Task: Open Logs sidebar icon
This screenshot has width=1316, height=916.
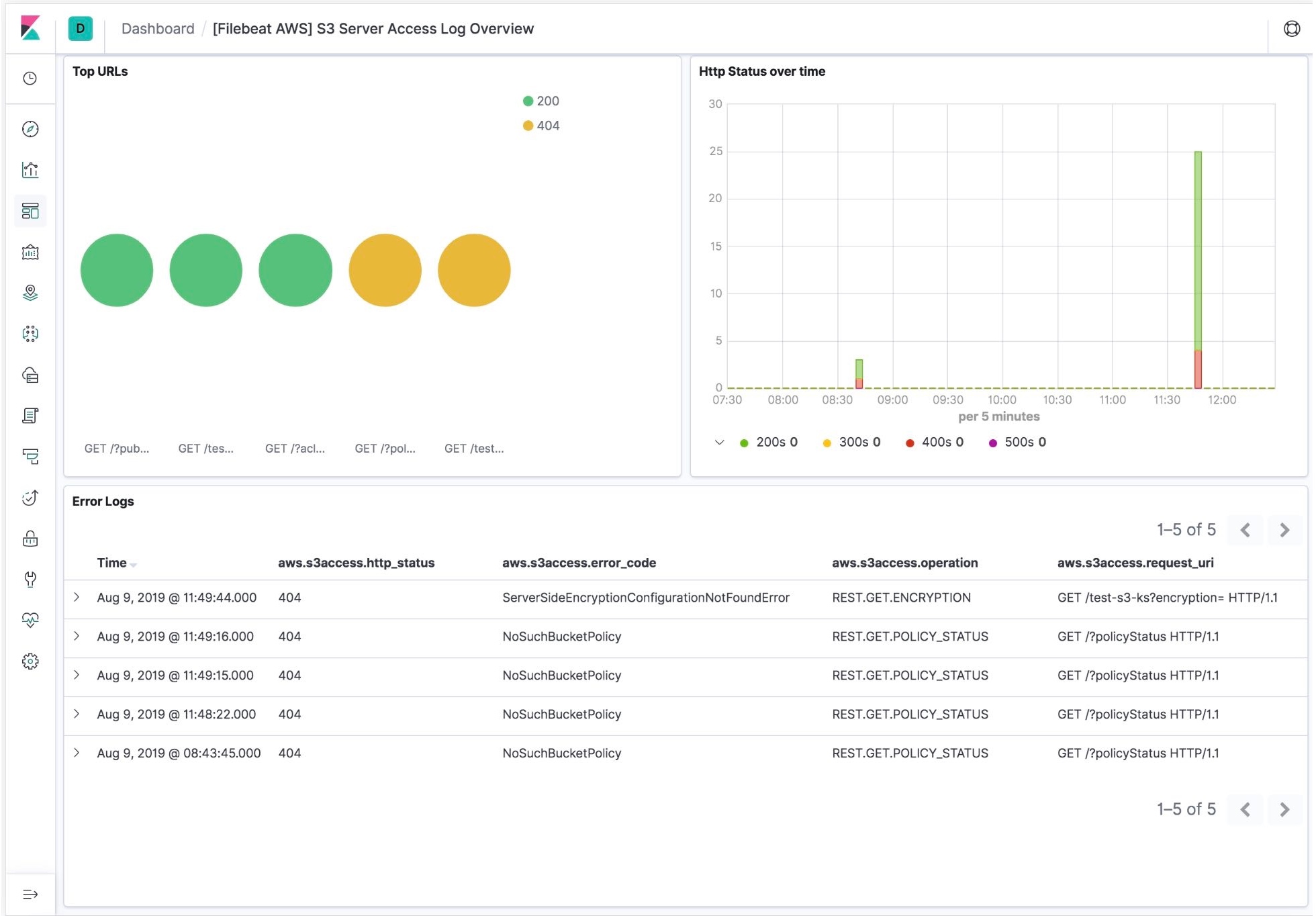Action: 30,416
